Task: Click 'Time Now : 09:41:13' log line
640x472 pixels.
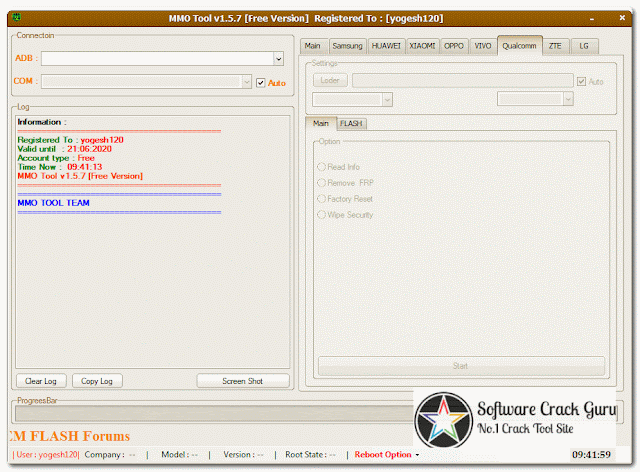Action: point(60,167)
